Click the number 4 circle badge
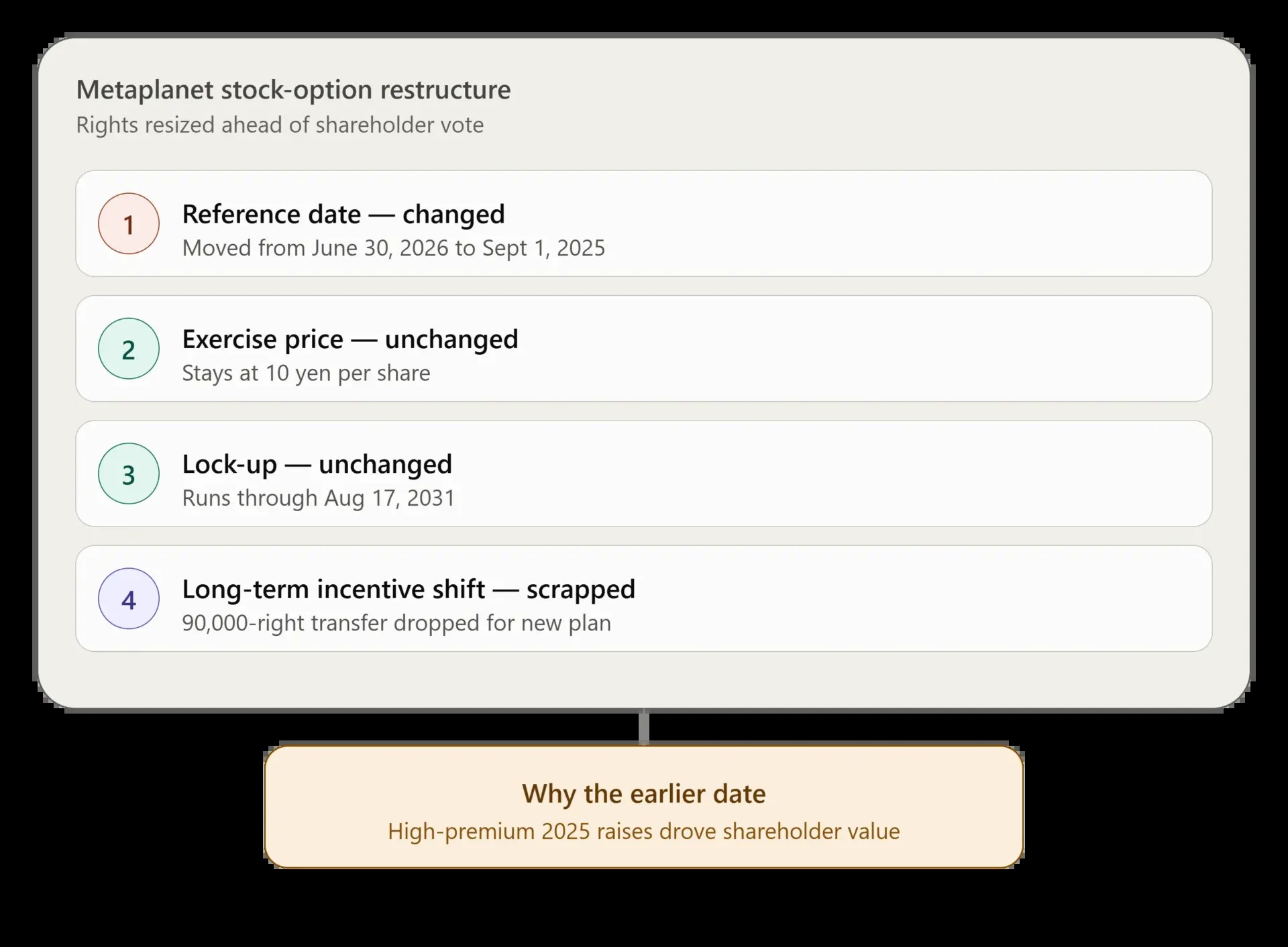The image size is (1288, 947). pos(129,598)
